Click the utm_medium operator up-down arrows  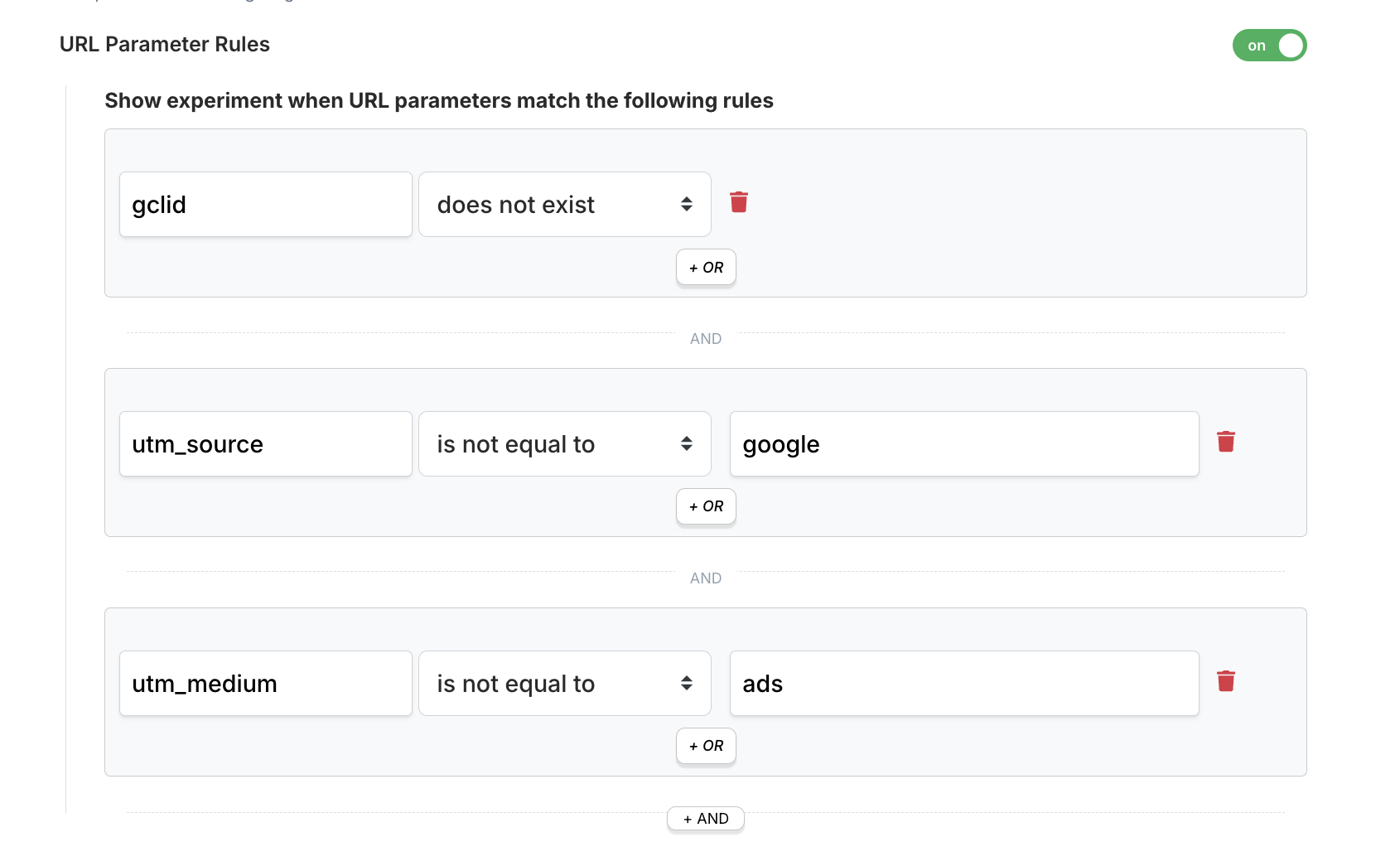[x=687, y=683]
